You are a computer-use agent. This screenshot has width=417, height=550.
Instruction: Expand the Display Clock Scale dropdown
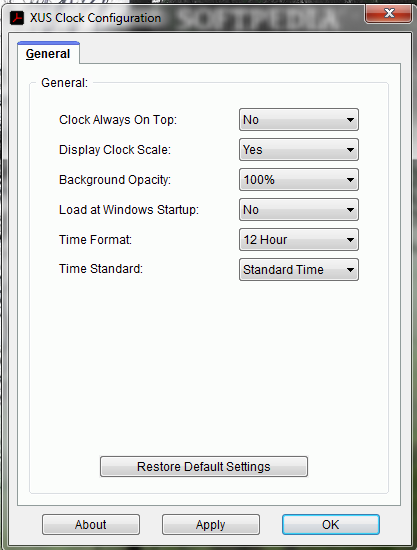coord(299,150)
